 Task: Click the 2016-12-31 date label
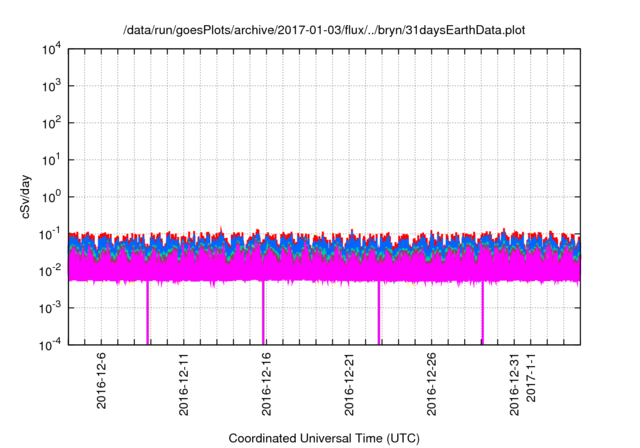point(514,384)
